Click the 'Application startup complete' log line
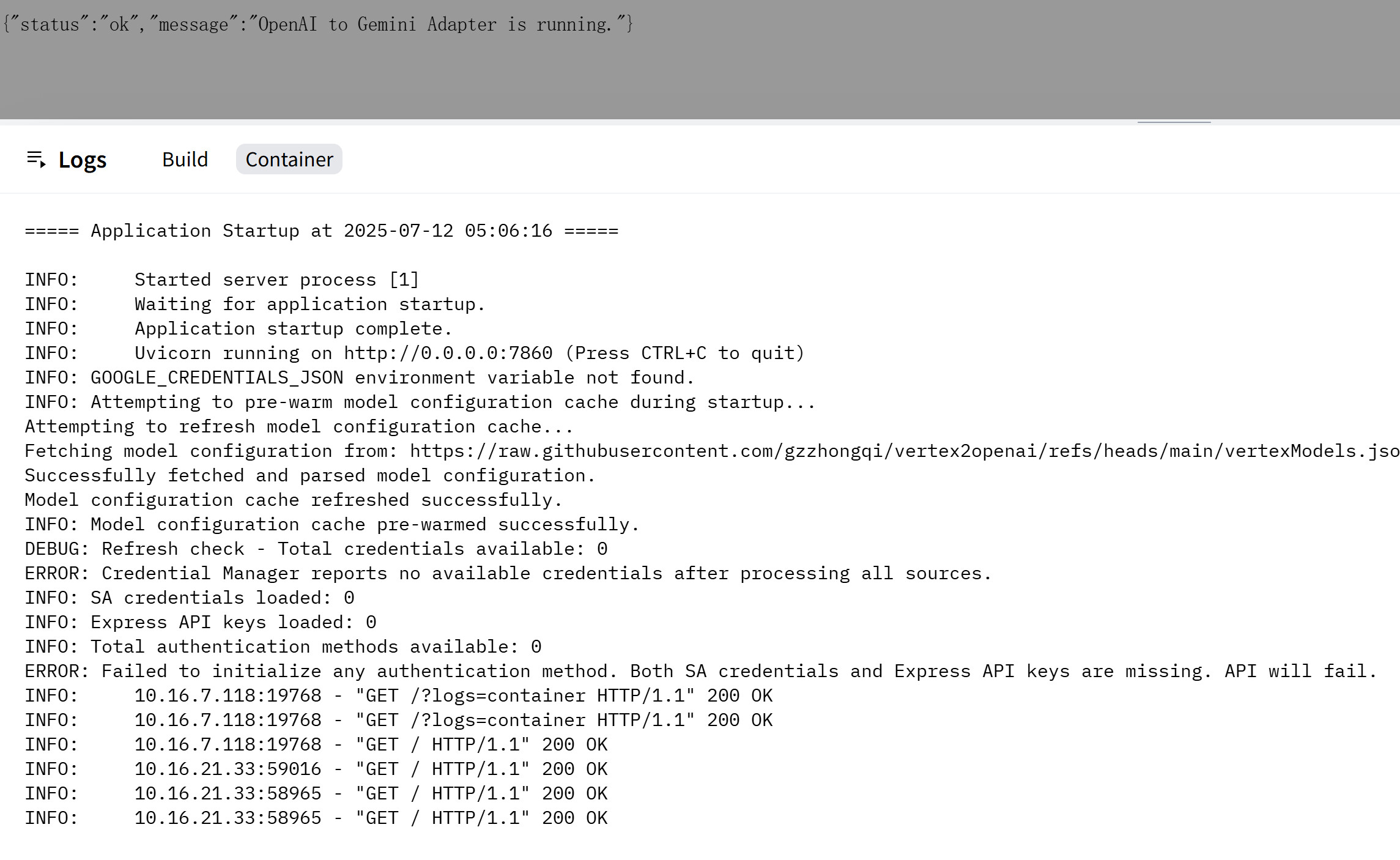1400x860 pixels. point(293,329)
